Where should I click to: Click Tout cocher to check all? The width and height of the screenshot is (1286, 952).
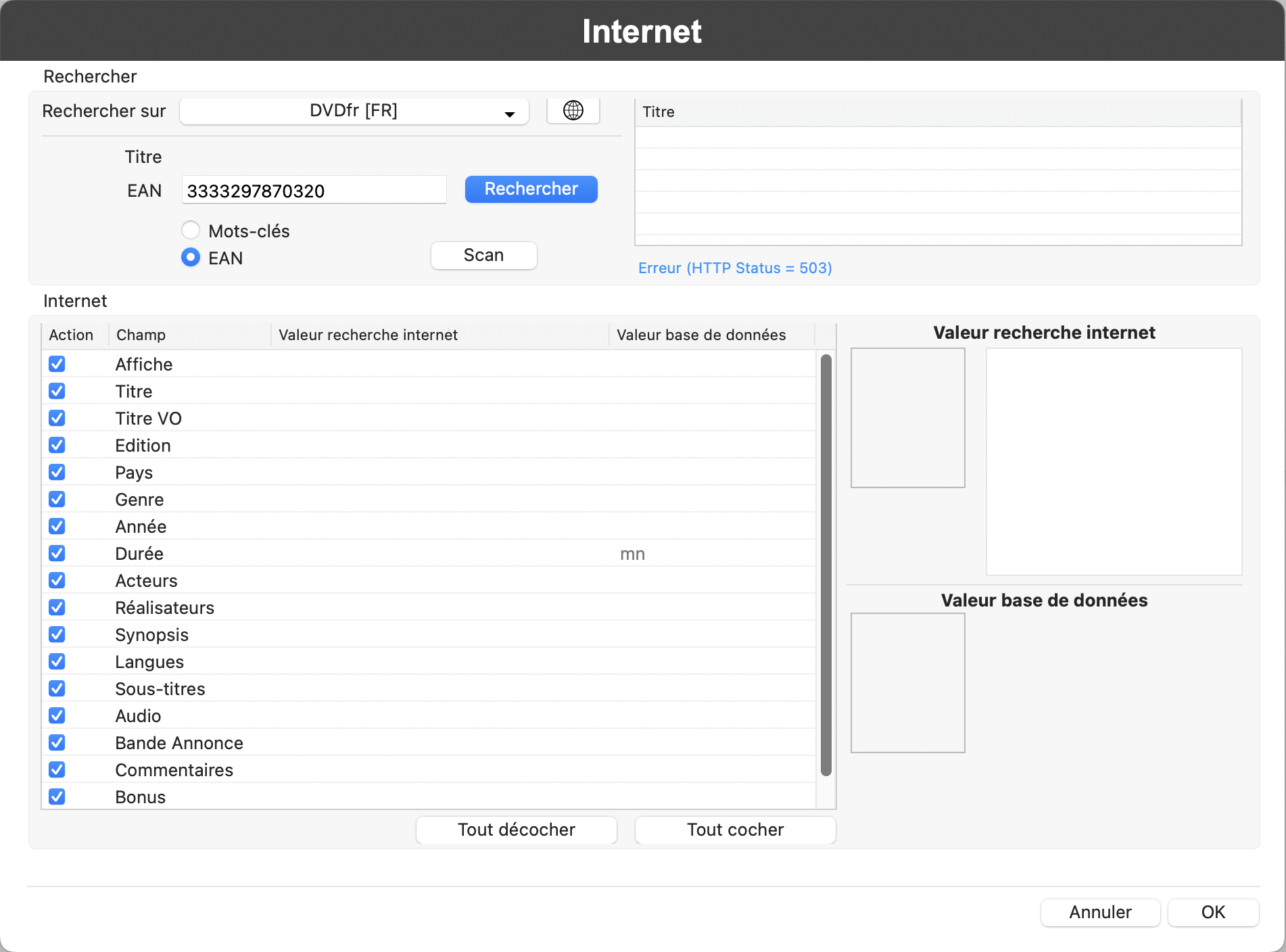click(x=735, y=830)
